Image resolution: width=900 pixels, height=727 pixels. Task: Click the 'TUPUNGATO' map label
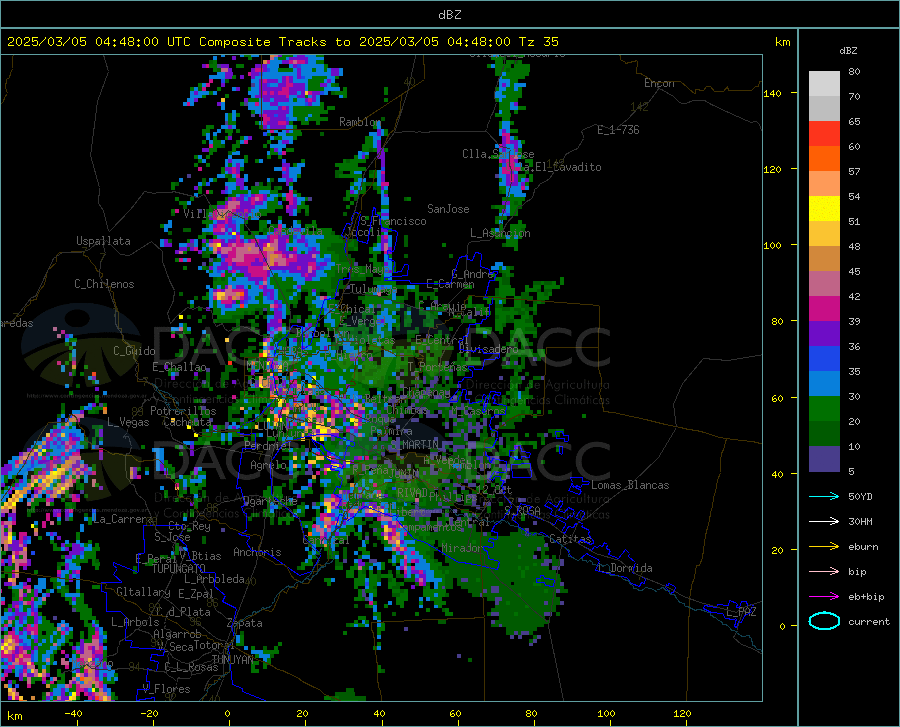(179, 569)
